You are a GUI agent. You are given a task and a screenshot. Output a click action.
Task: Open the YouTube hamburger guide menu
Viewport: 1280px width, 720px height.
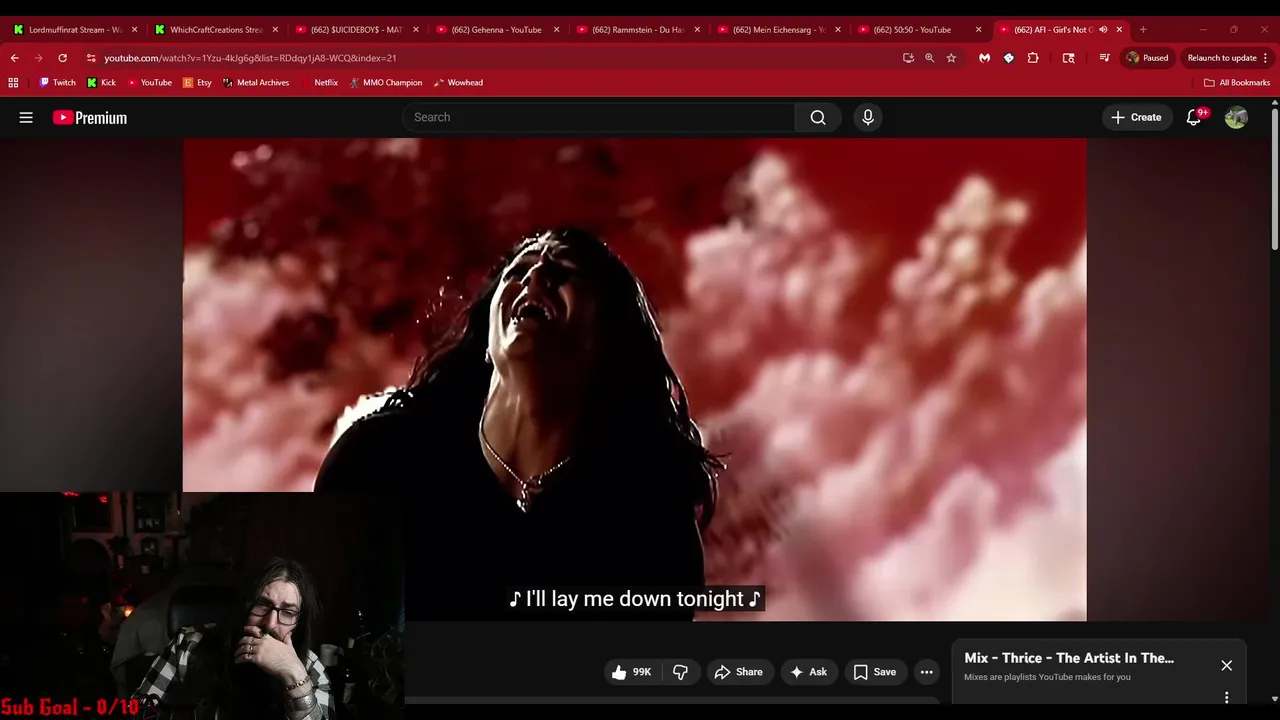26,117
